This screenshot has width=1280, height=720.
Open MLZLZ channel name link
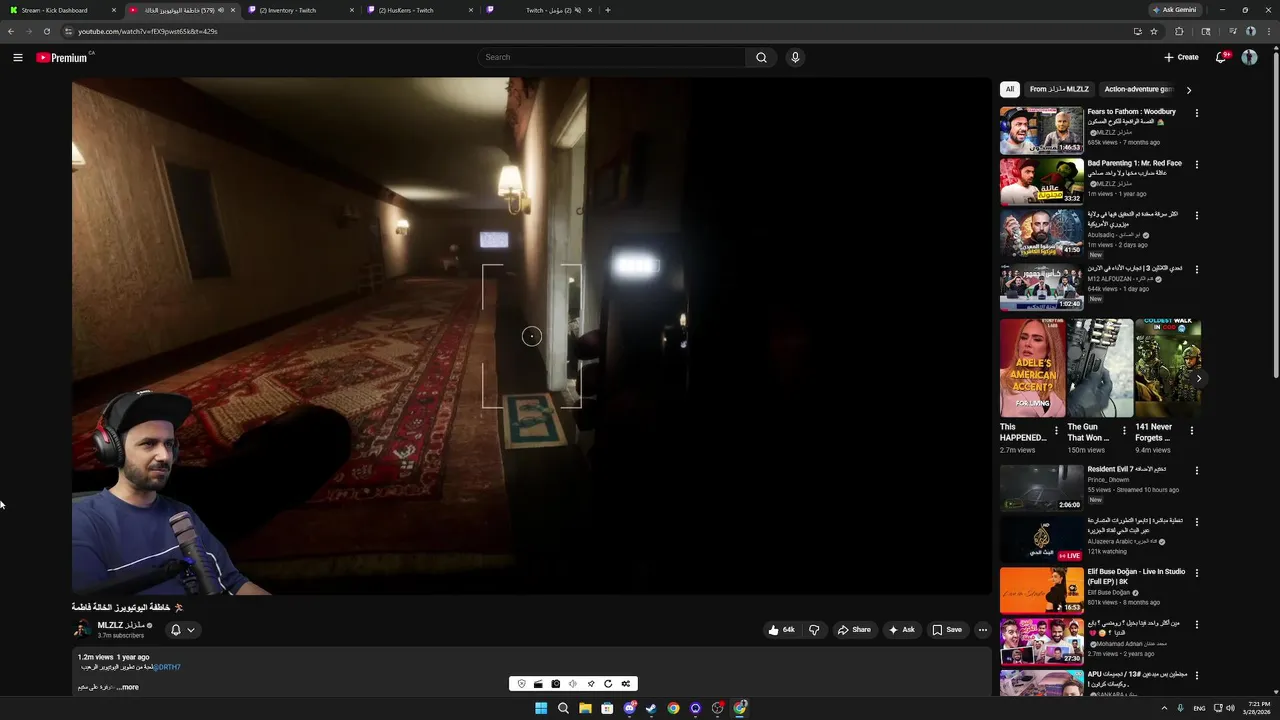[121, 625]
